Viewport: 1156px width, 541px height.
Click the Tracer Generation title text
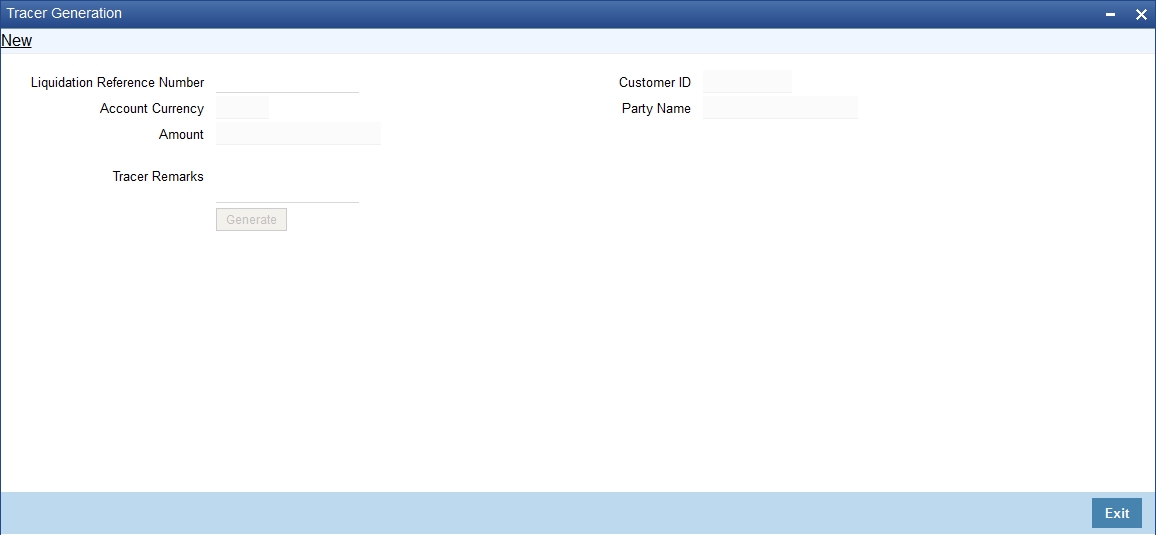[x=64, y=13]
